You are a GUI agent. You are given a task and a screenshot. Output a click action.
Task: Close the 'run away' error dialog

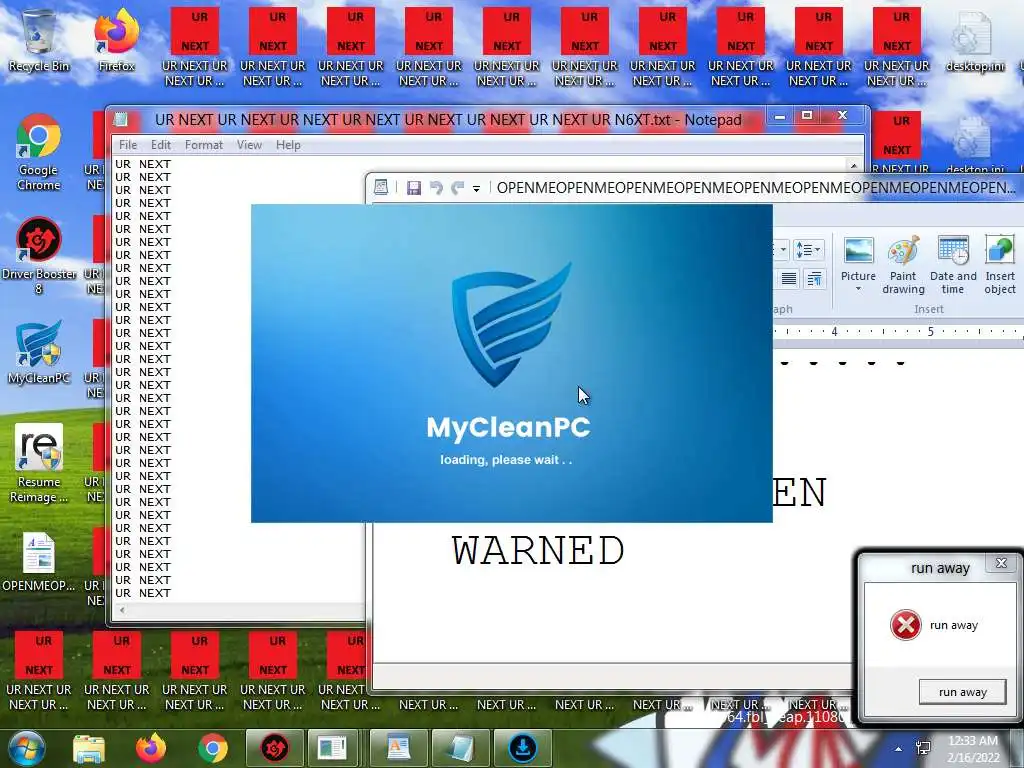[x=1001, y=563]
